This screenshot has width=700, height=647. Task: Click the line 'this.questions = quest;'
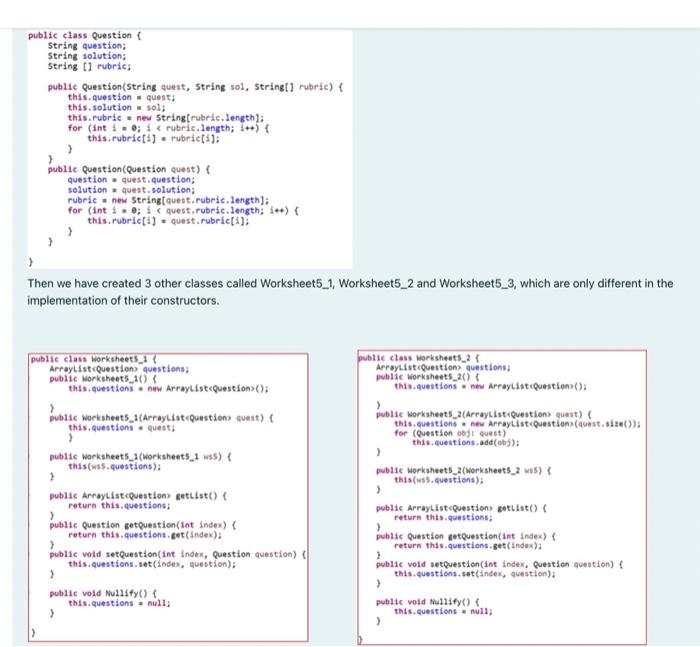[121, 428]
